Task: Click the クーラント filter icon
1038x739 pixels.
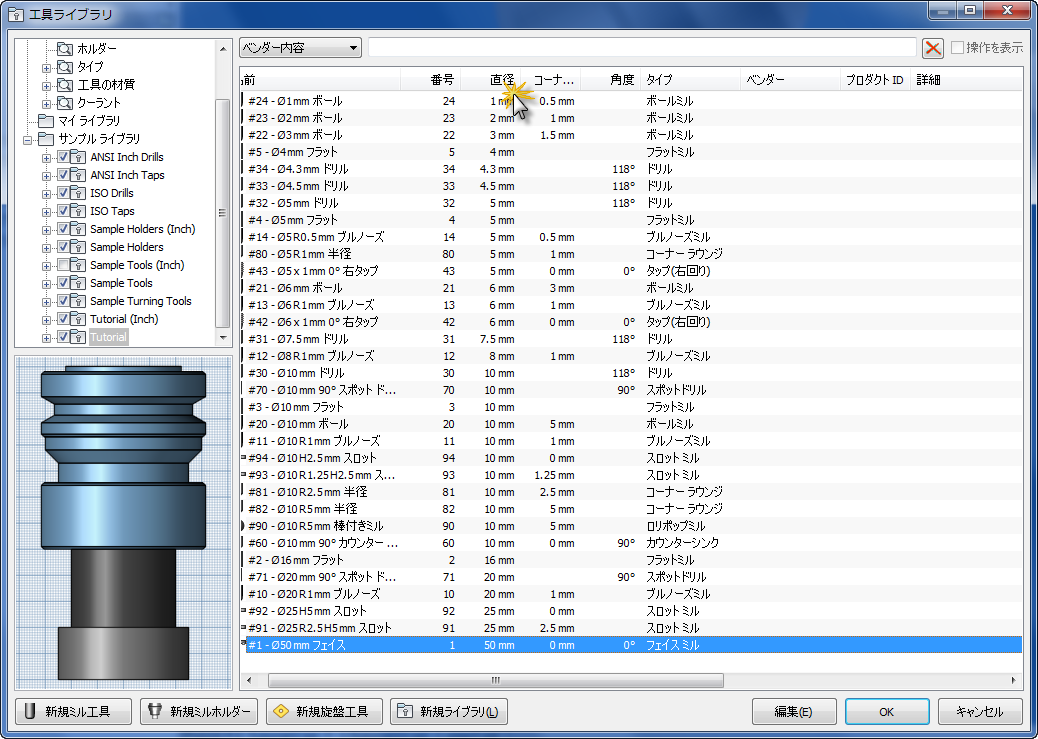Action: coord(65,103)
